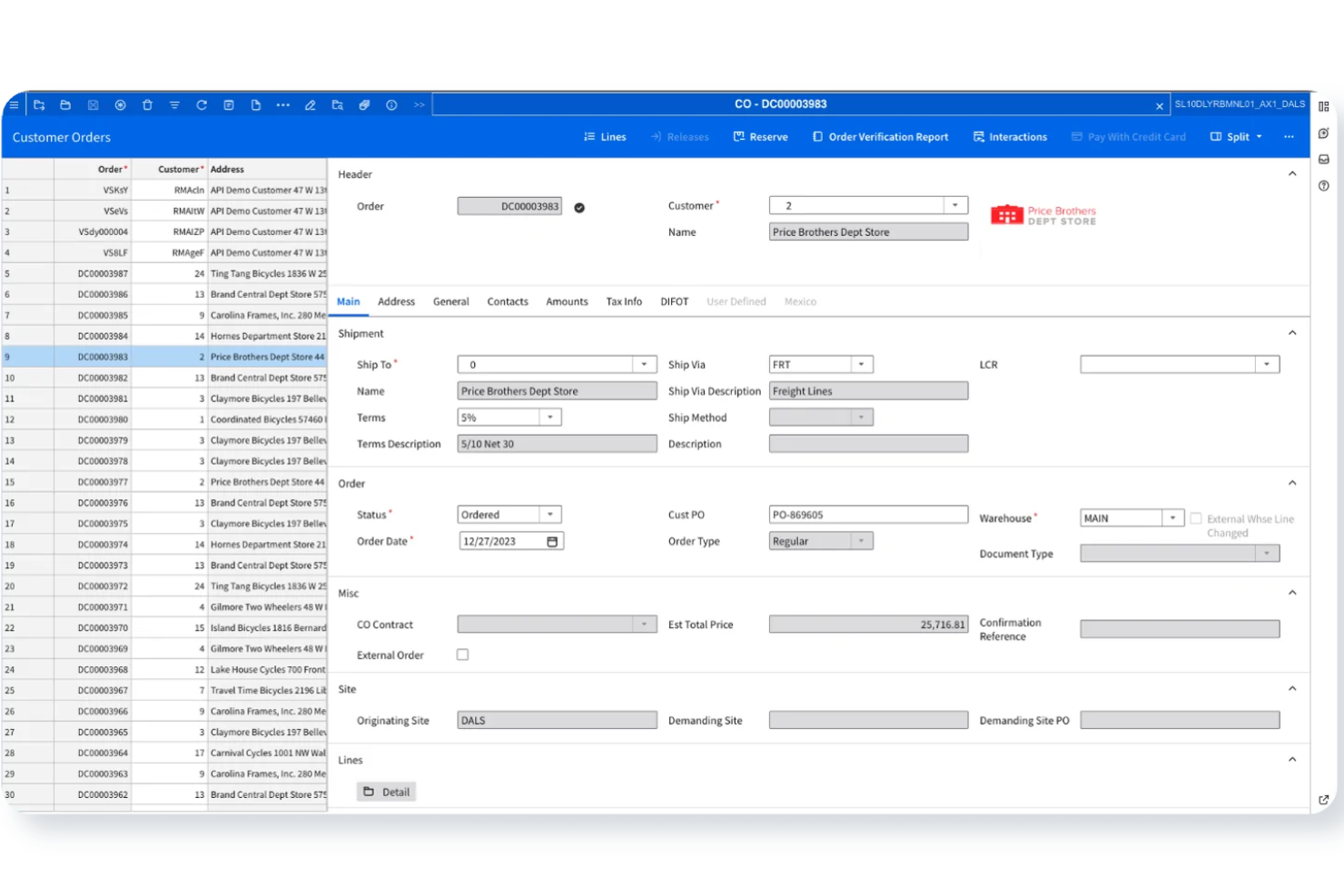Screen dimensions: 1344x896
Task: Open the Customer dropdown
Action: pos(955,206)
